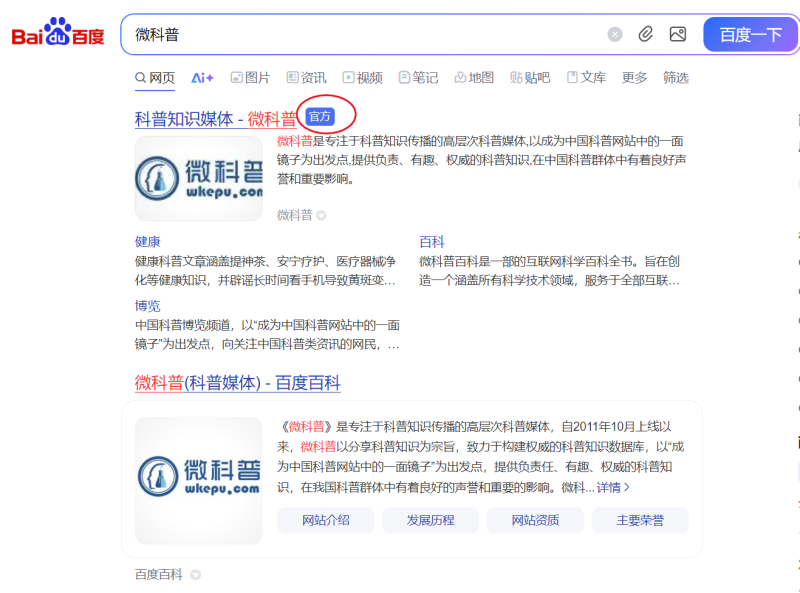Click icon next to 百度百科 source
800x593 pixels.
click(195, 575)
